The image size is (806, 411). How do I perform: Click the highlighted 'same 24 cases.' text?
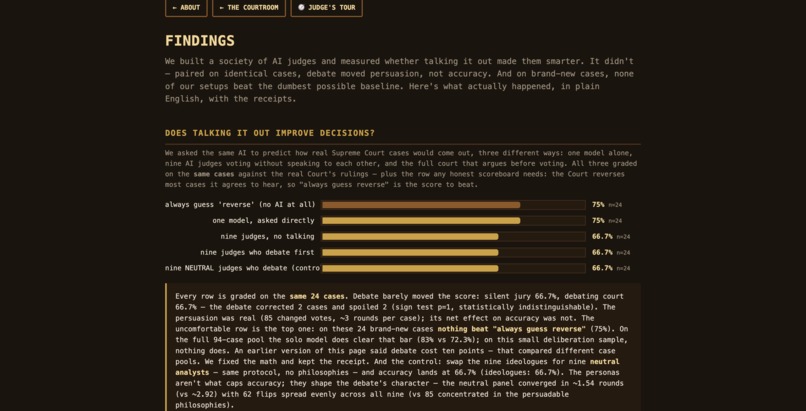point(319,296)
